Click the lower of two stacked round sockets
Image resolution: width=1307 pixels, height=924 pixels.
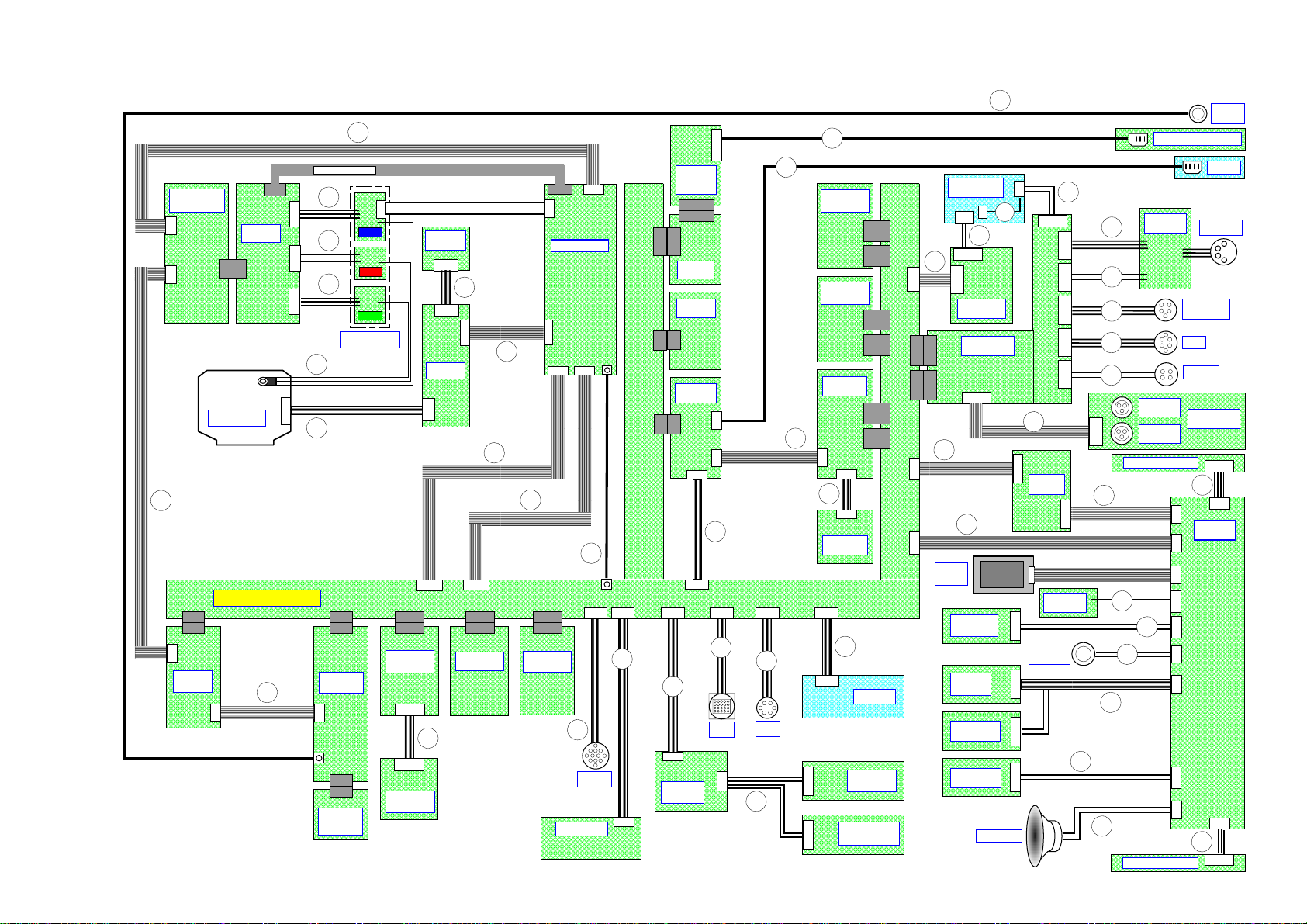(1122, 433)
